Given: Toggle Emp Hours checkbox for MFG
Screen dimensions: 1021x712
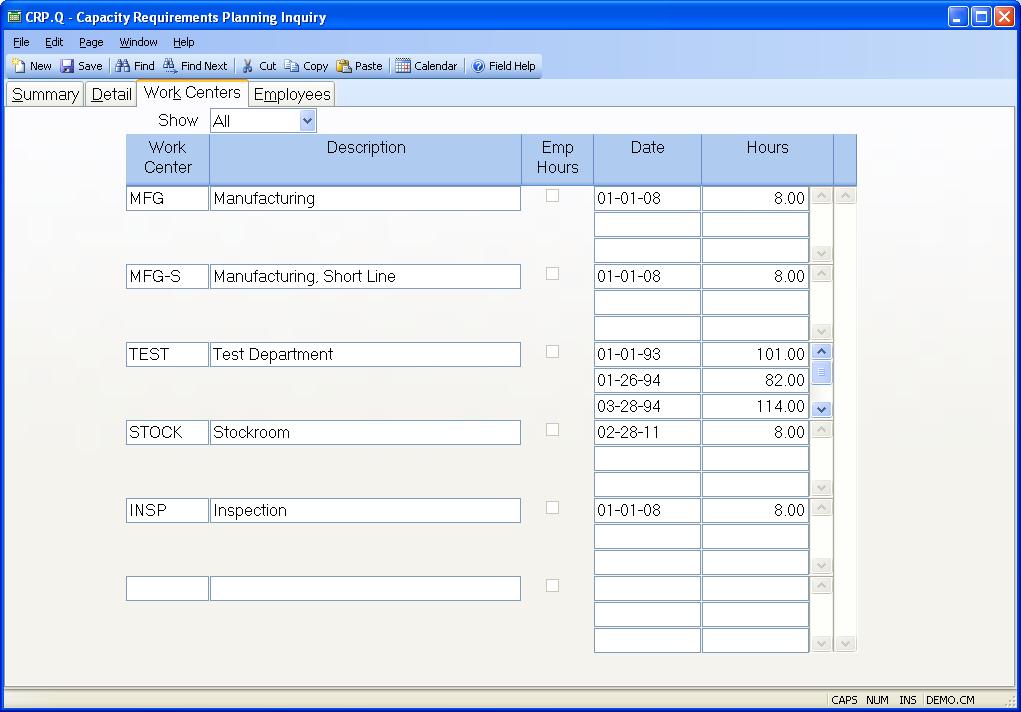Looking at the screenshot, I should click(552, 195).
